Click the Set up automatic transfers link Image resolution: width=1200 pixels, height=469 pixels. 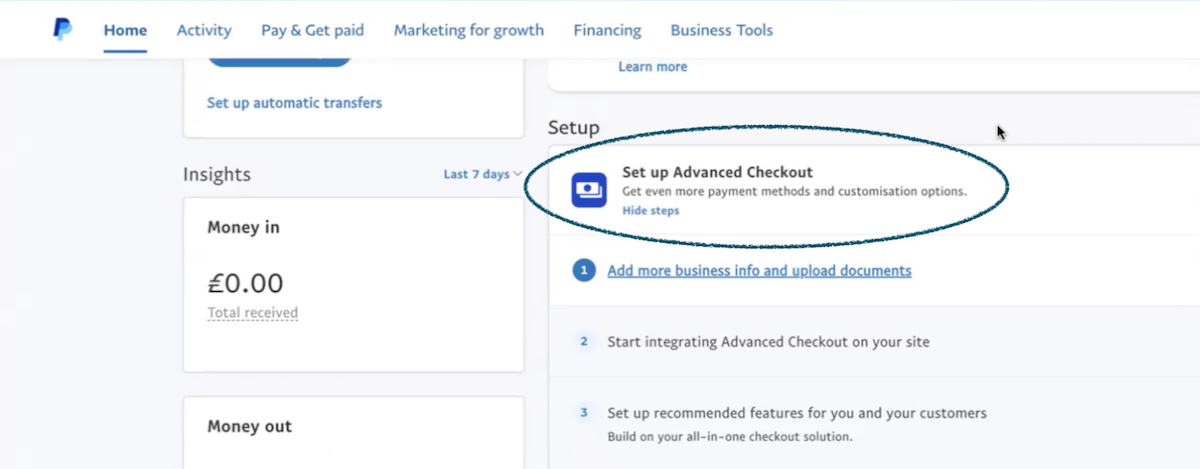[294, 102]
